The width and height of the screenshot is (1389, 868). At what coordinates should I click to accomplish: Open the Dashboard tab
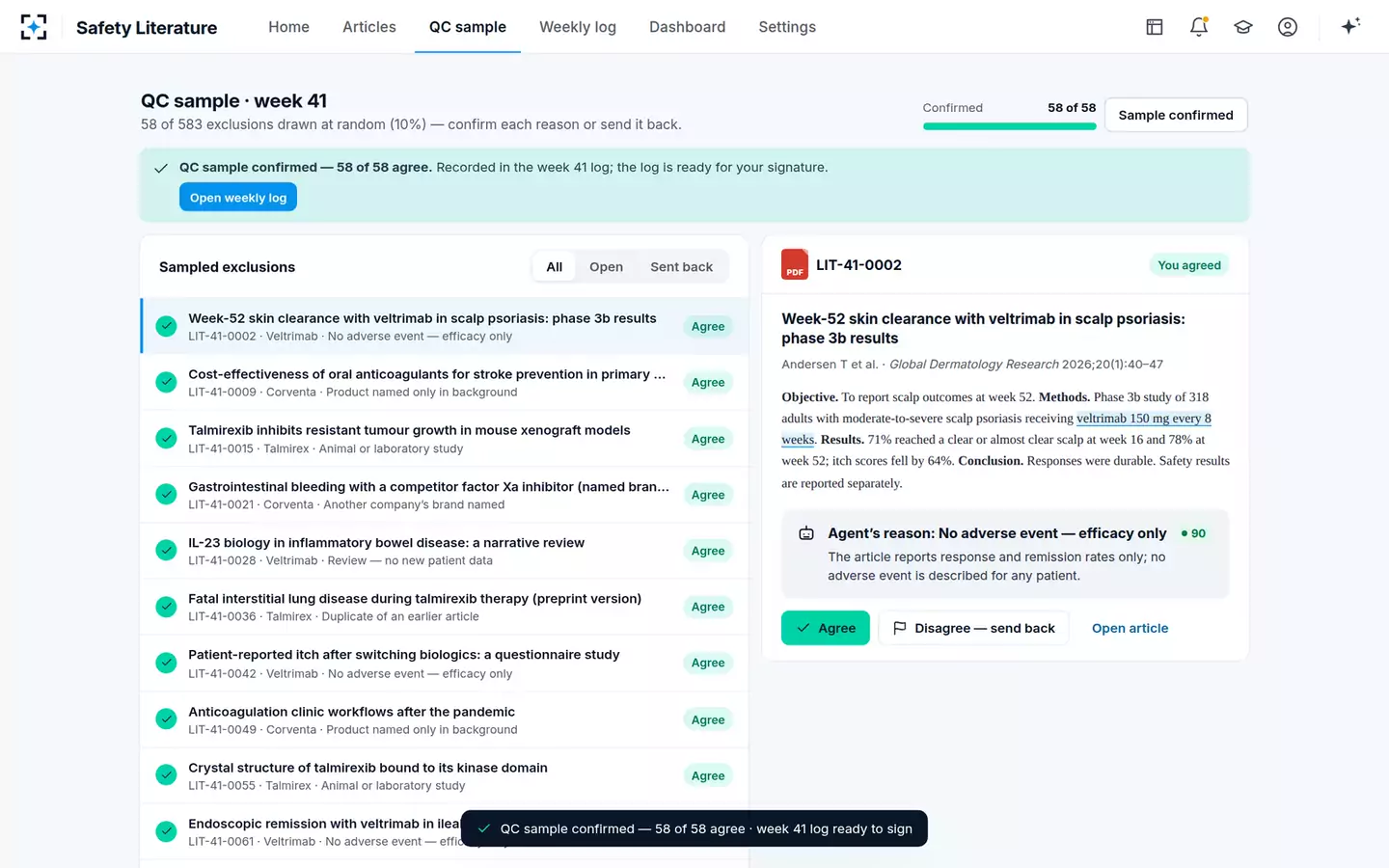[687, 27]
